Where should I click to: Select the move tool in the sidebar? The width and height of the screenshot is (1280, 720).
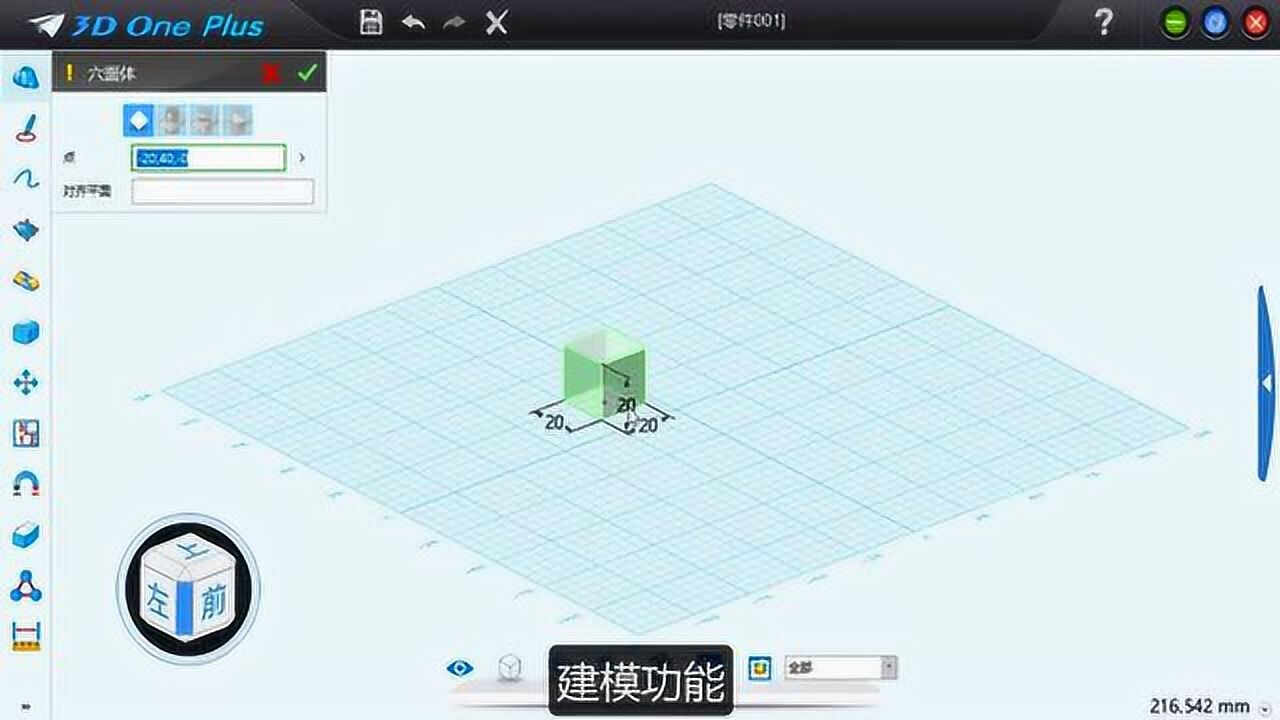[24, 382]
